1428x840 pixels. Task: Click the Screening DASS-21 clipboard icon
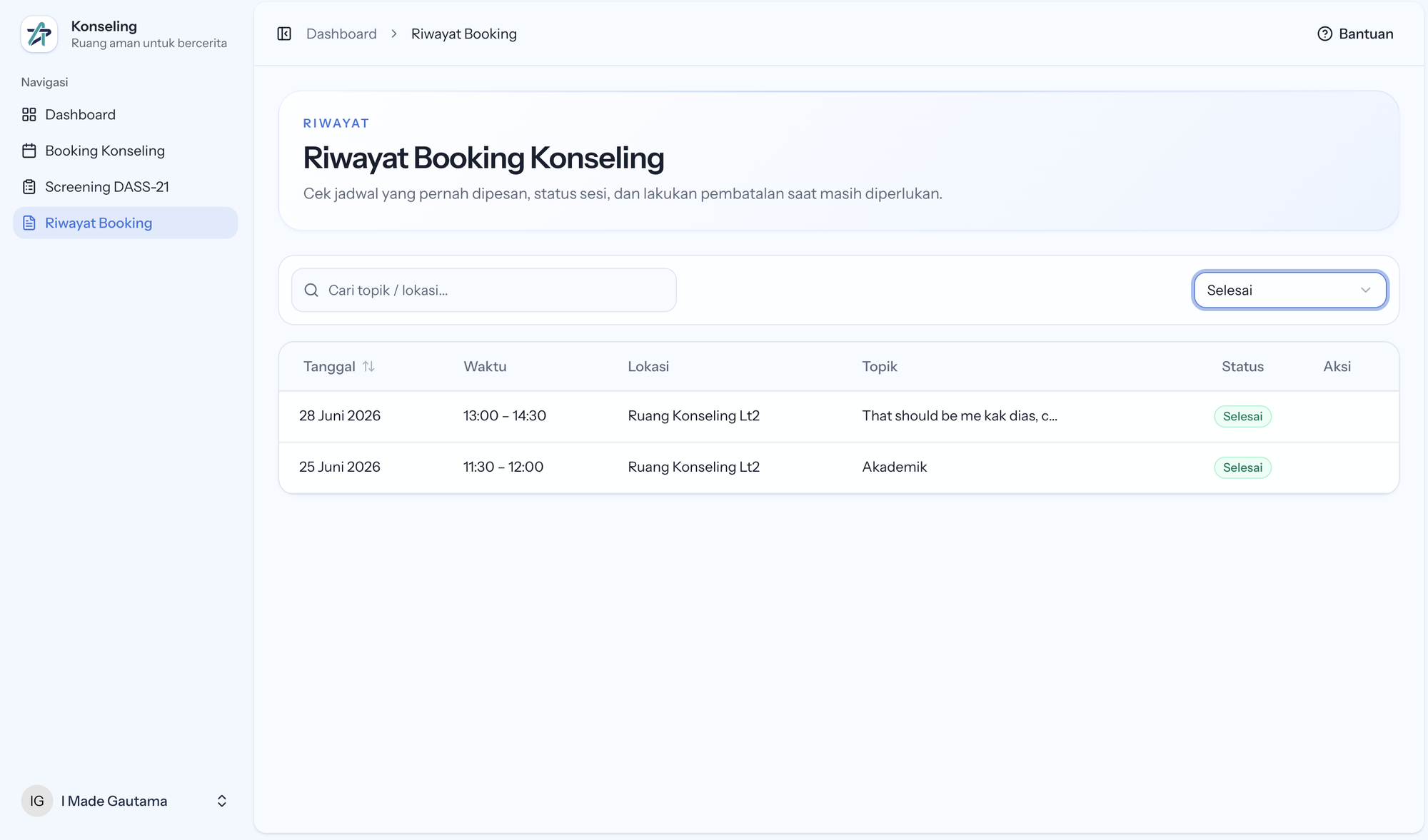coord(29,187)
